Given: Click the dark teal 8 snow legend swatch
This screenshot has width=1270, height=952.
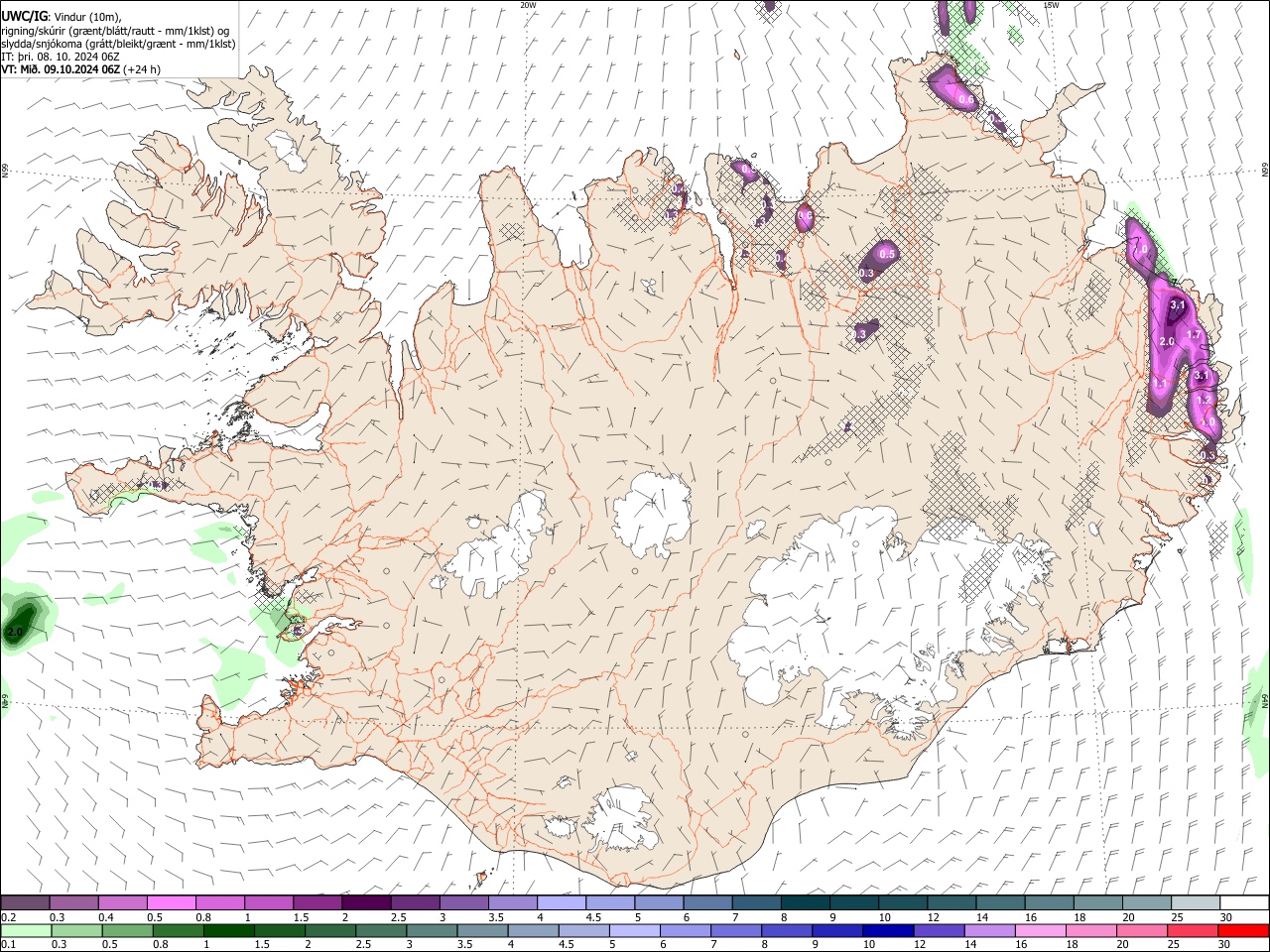Looking at the screenshot, I should pyautogui.click(x=806, y=903).
